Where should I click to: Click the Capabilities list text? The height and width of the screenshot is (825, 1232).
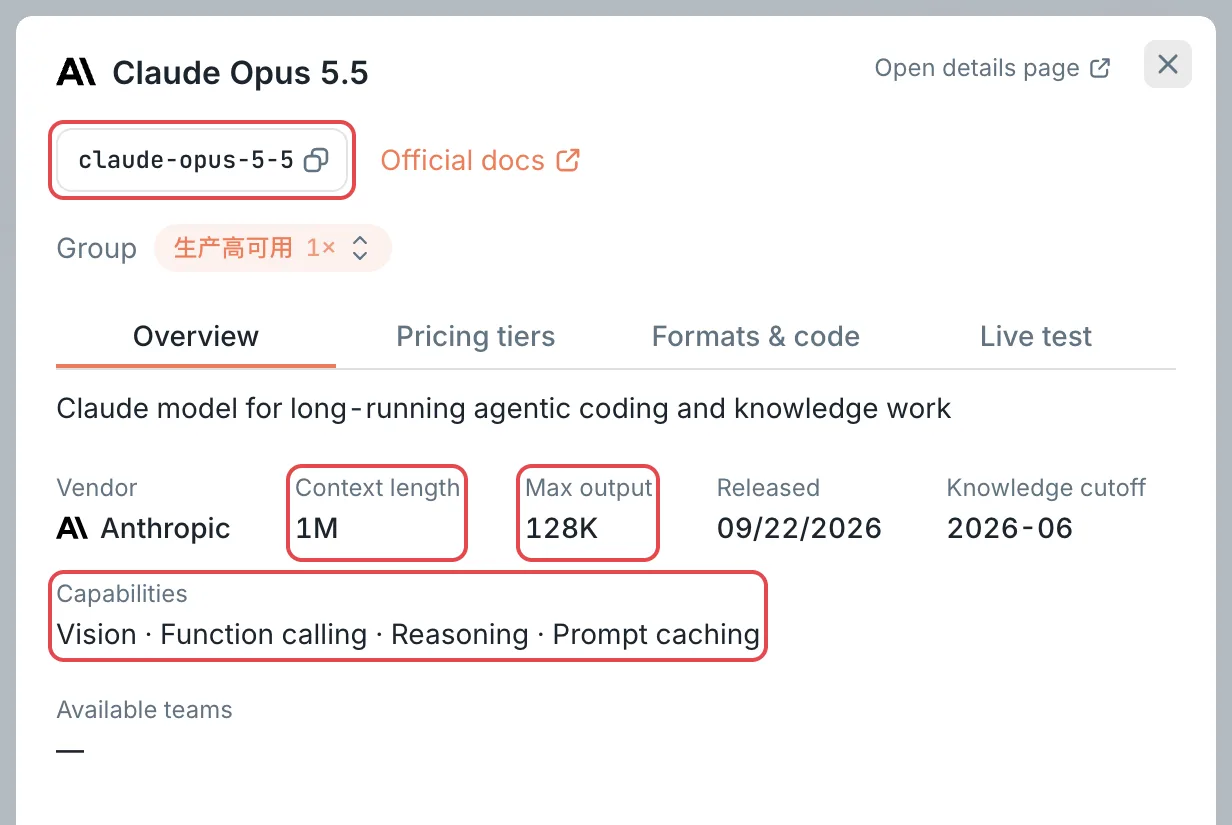pyautogui.click(x=408, y=634)
